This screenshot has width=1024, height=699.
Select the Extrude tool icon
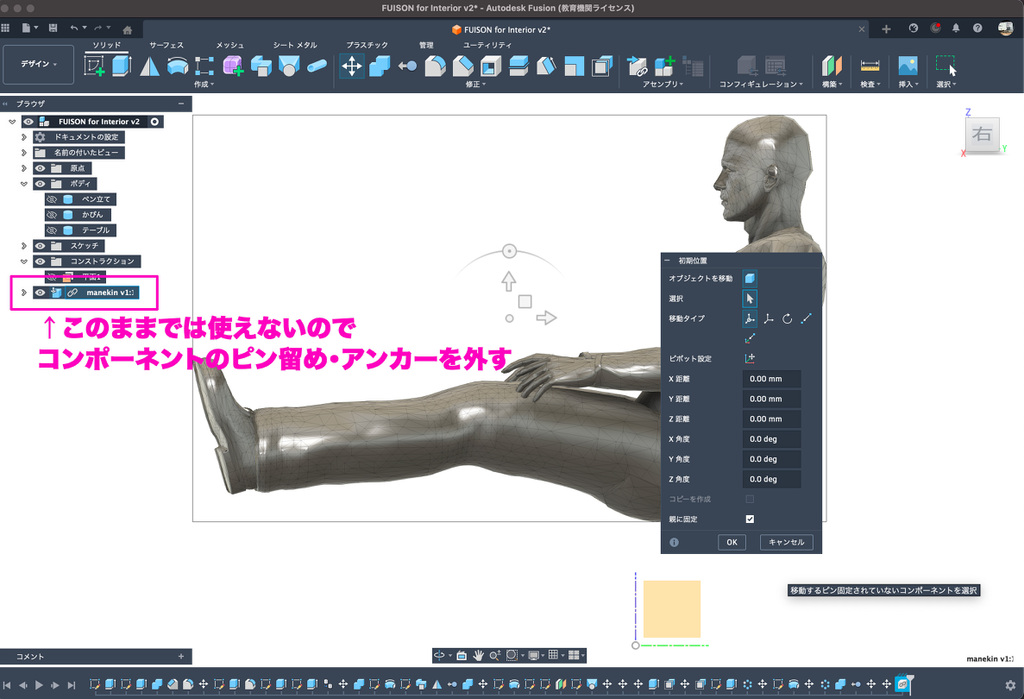click(121, 66)
